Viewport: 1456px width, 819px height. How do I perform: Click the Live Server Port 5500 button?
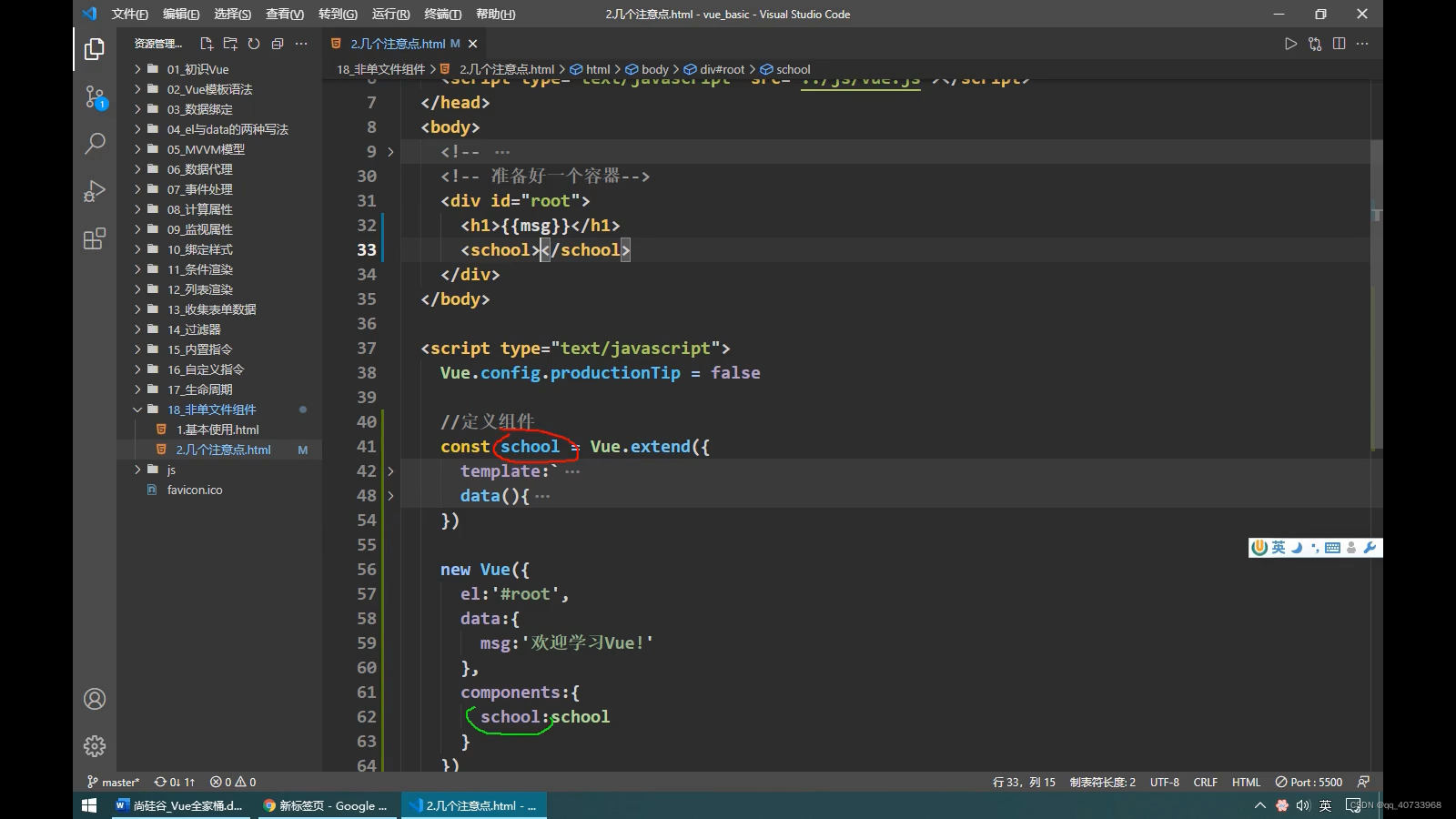pos(1309,782)
